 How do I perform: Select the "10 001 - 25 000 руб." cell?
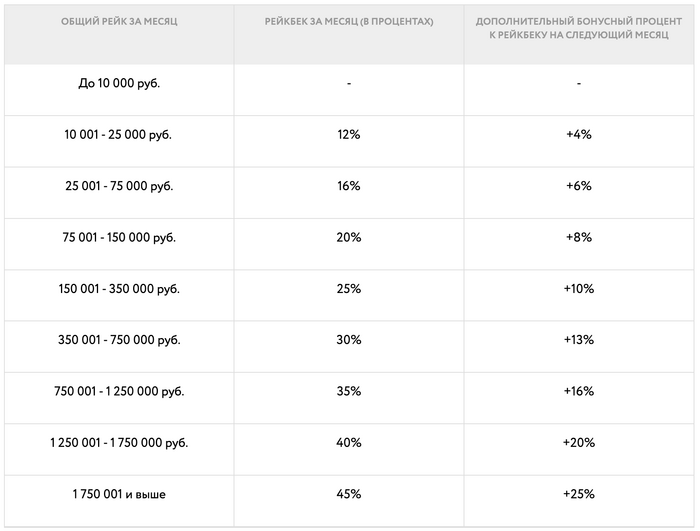point(118,135)
